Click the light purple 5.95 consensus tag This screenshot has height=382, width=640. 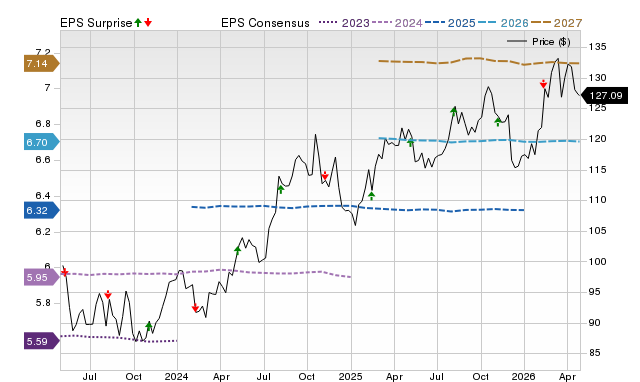click(42, 278)
